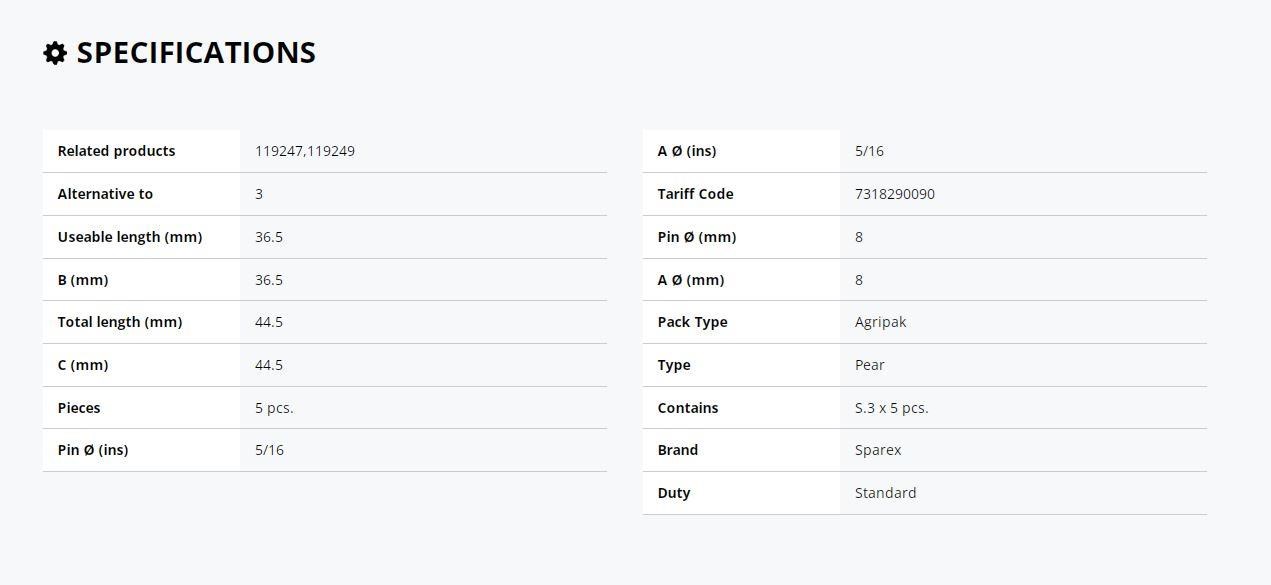Select the Pack Type value Agripak
Viewport: 1271px width, 585px height.
coord(881,322)
